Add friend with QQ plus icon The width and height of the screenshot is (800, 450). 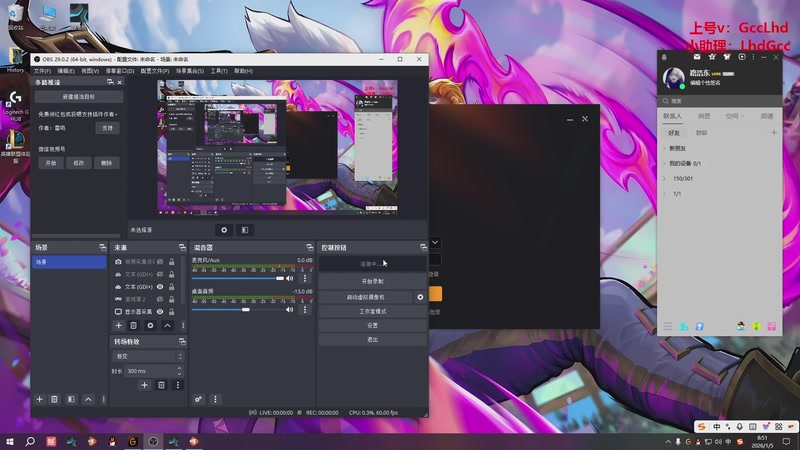774,133
